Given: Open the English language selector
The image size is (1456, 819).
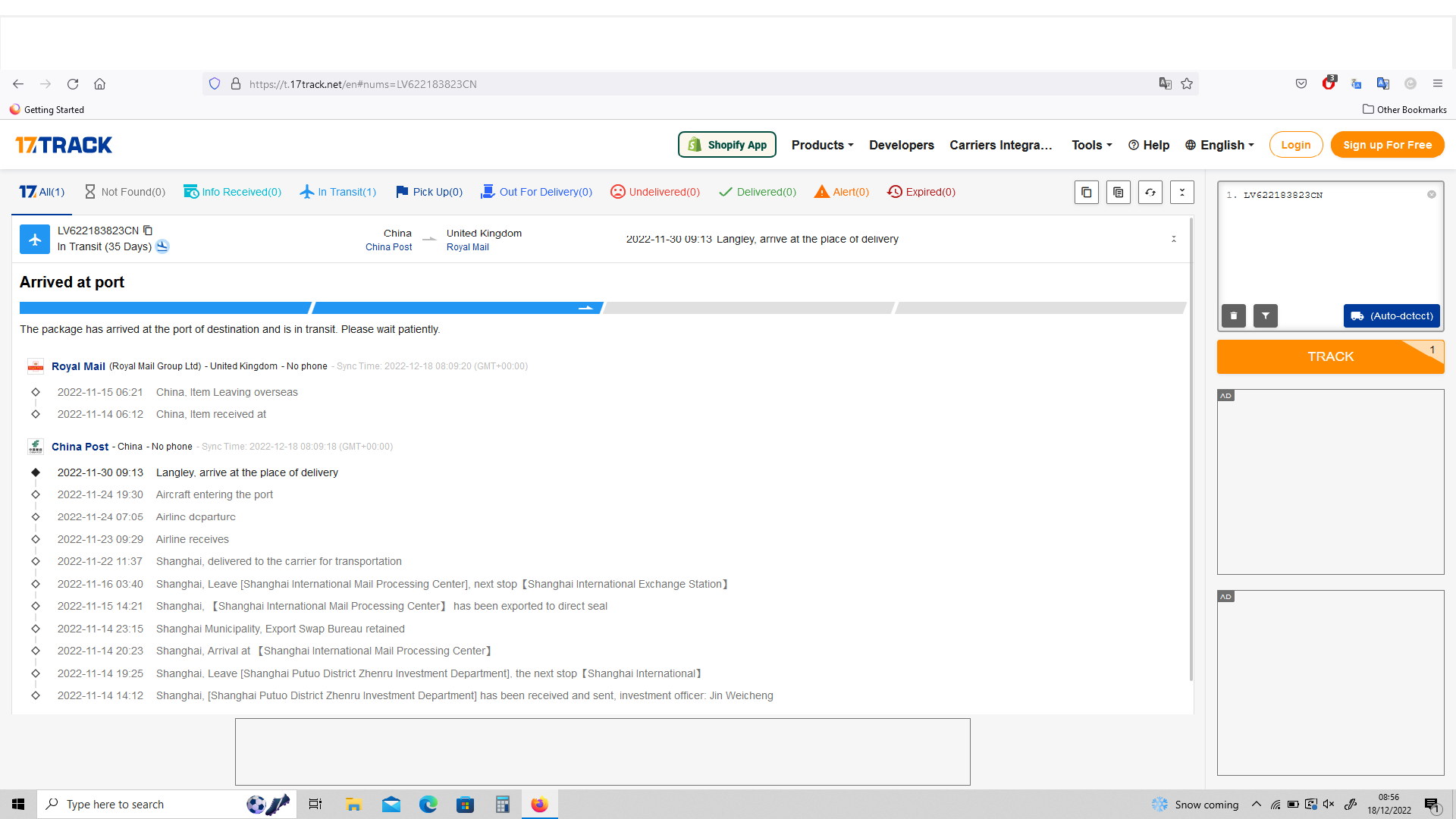Looking at the screenshot, I should (x=1219, y=145).
